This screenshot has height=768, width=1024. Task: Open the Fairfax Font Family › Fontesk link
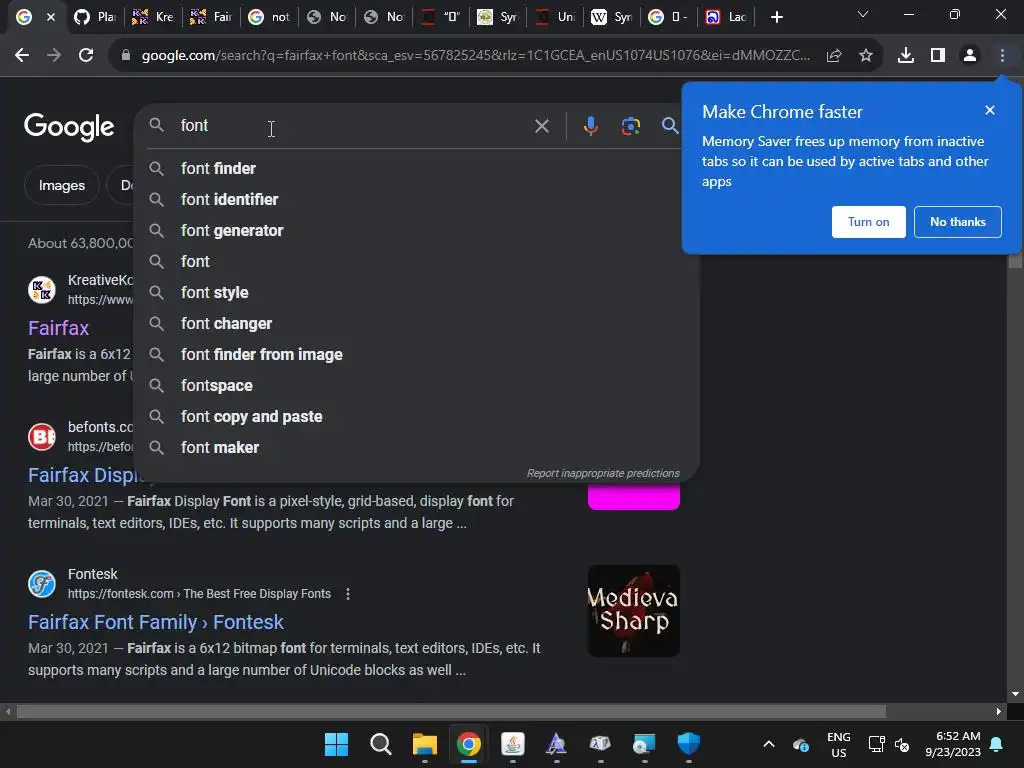pos(155,622)
